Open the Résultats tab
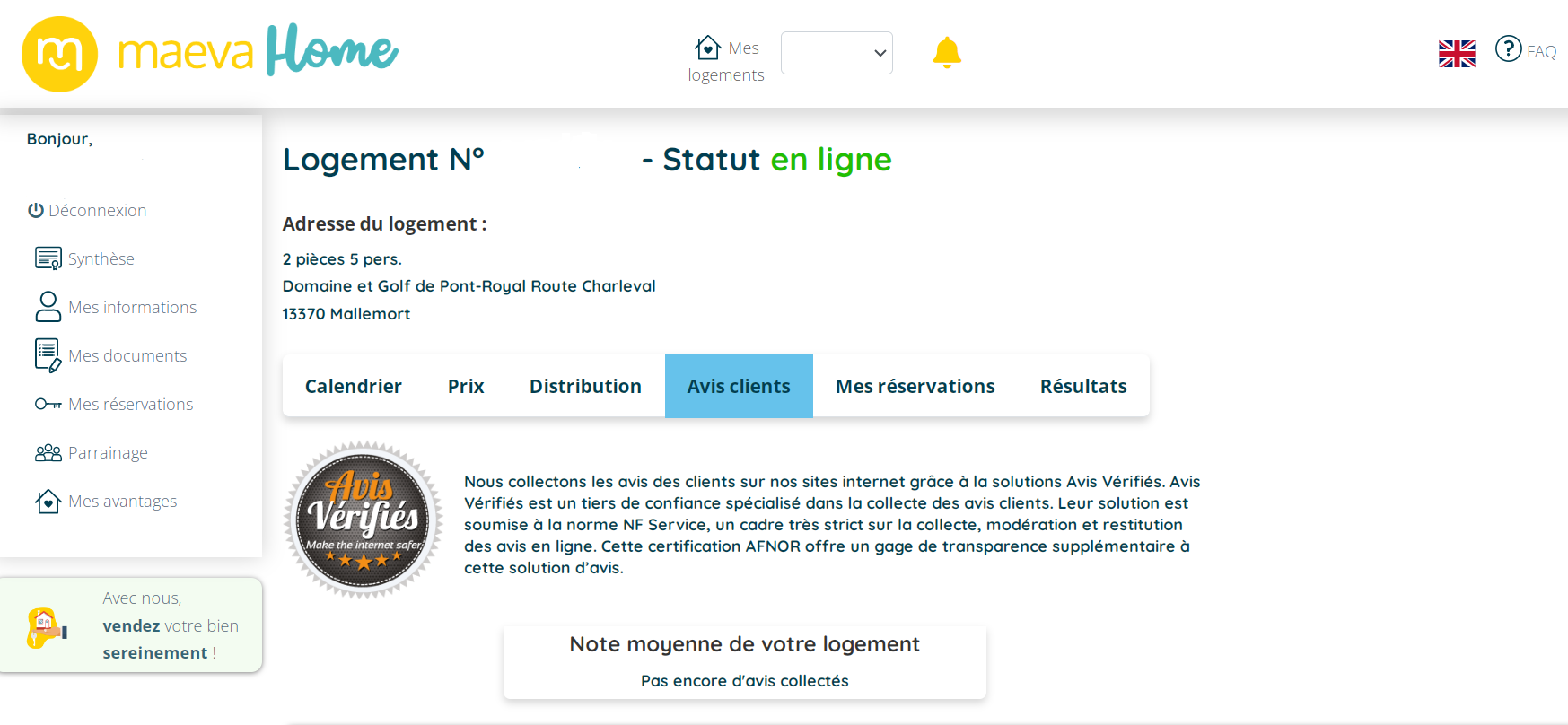Viewport: 1568px width, 725px height. 1082,386
